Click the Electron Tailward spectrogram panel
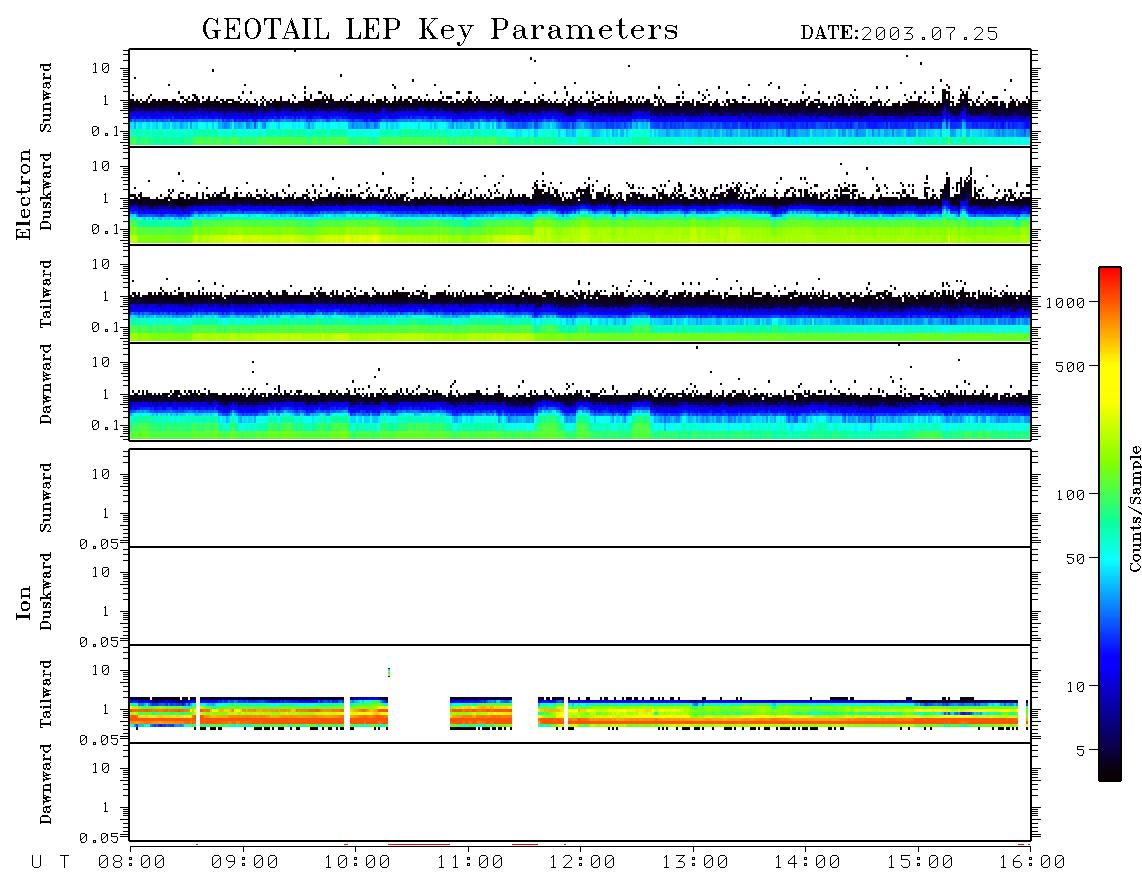The width and height of the screenshot is (1142, 880). (580, 294)
